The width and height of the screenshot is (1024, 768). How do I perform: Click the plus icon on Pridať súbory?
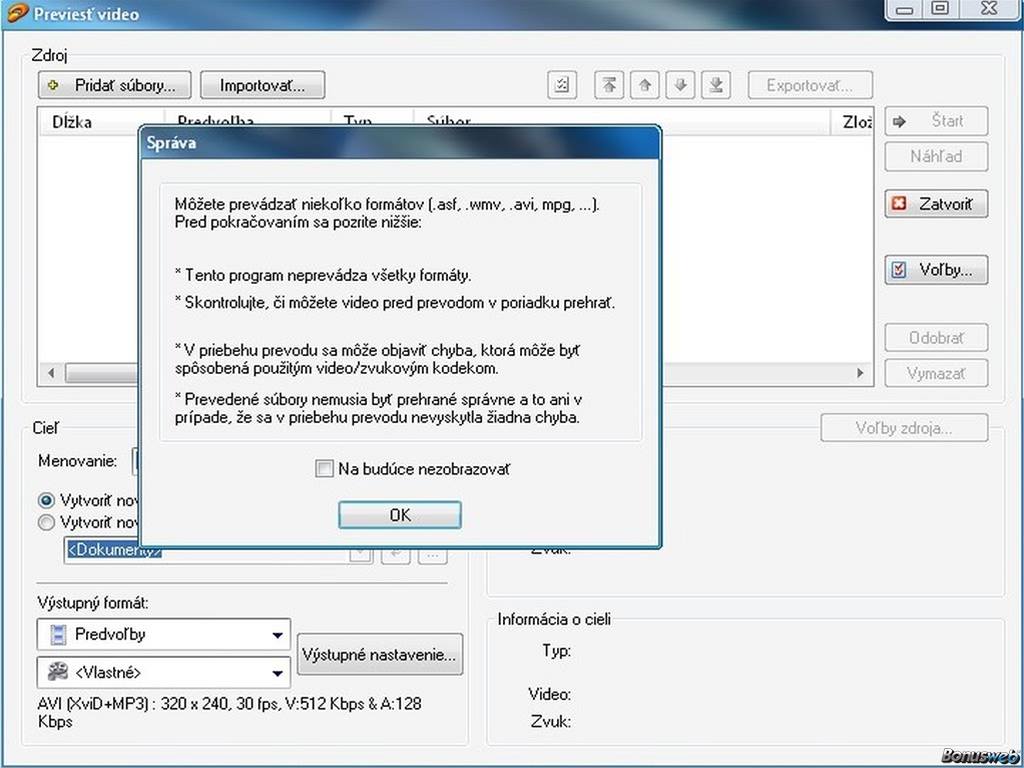click(54, 85)
